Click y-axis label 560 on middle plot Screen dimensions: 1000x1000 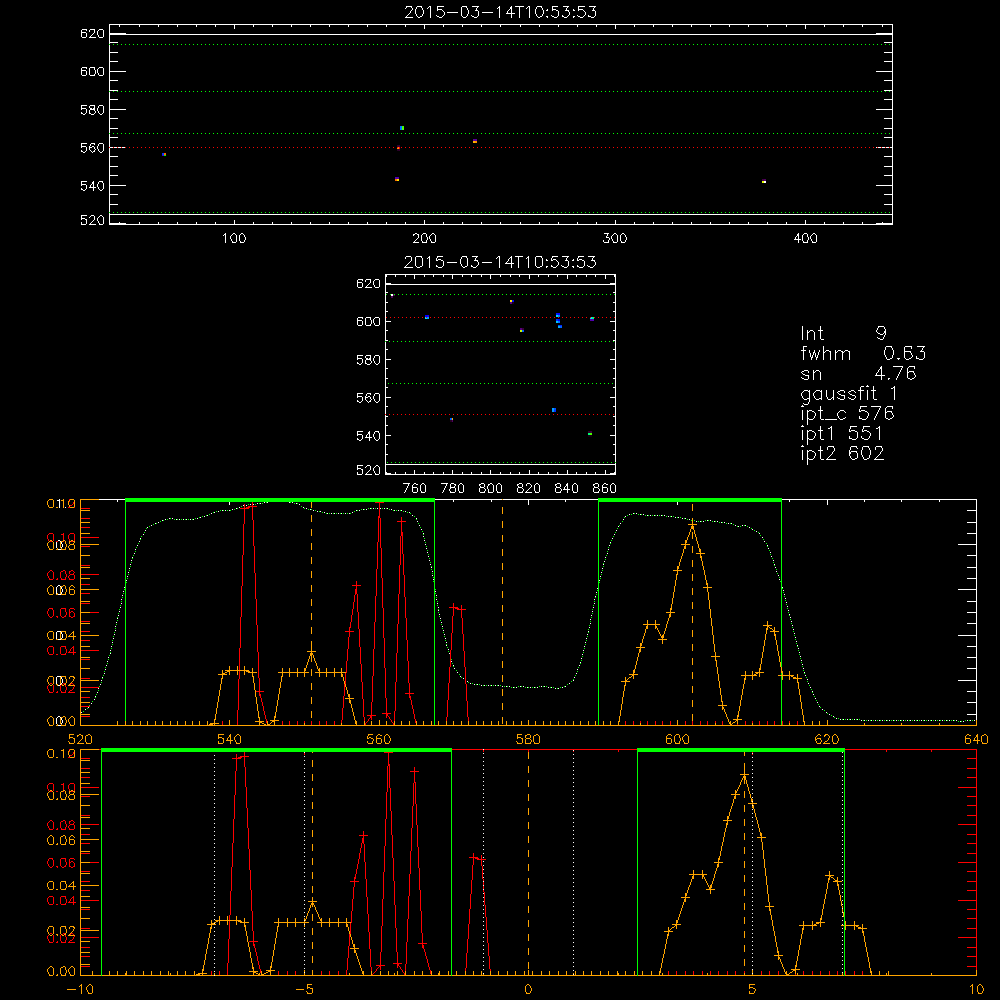tap(368, 398)
